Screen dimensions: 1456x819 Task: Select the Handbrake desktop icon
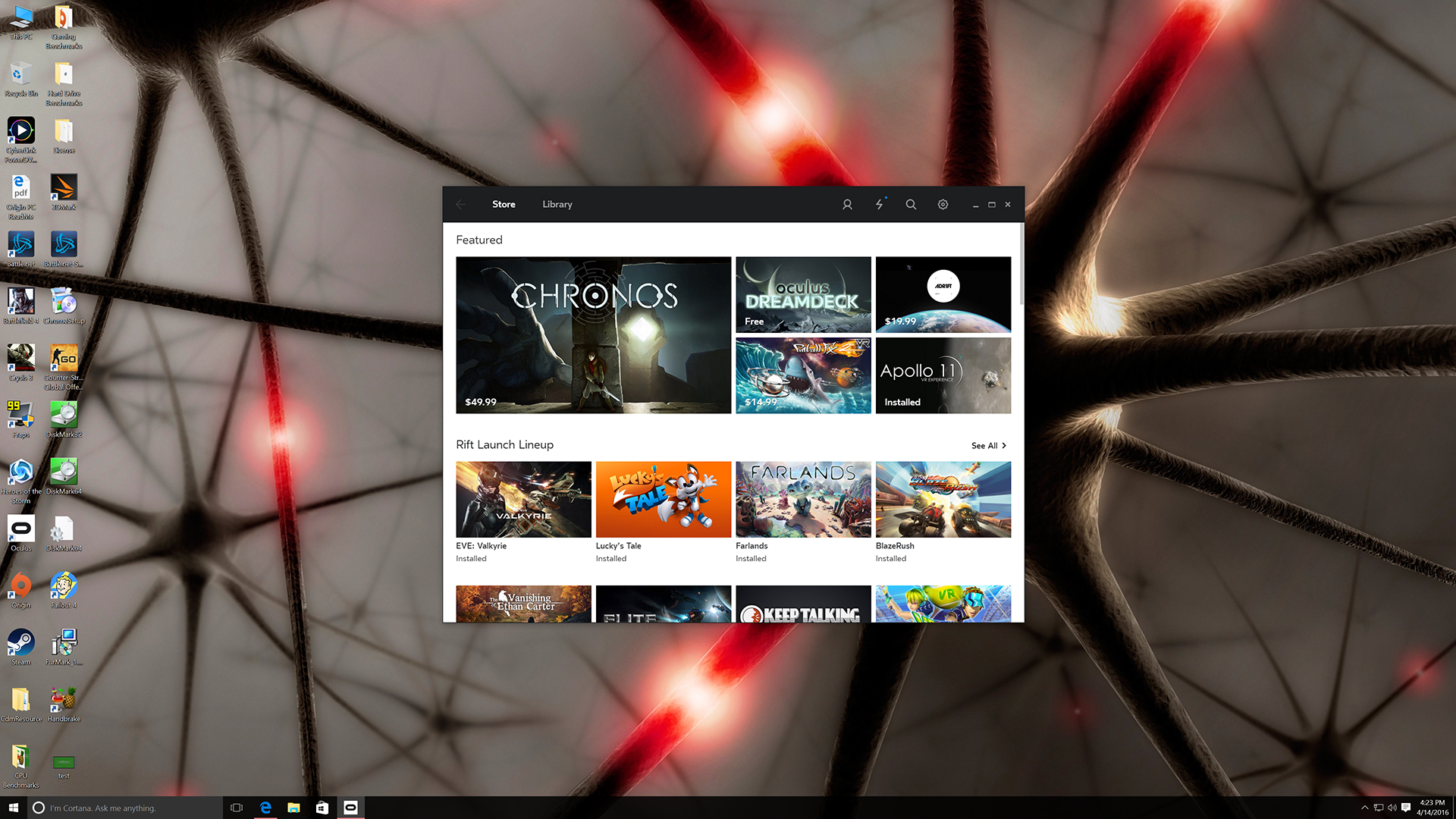[64, 704]
